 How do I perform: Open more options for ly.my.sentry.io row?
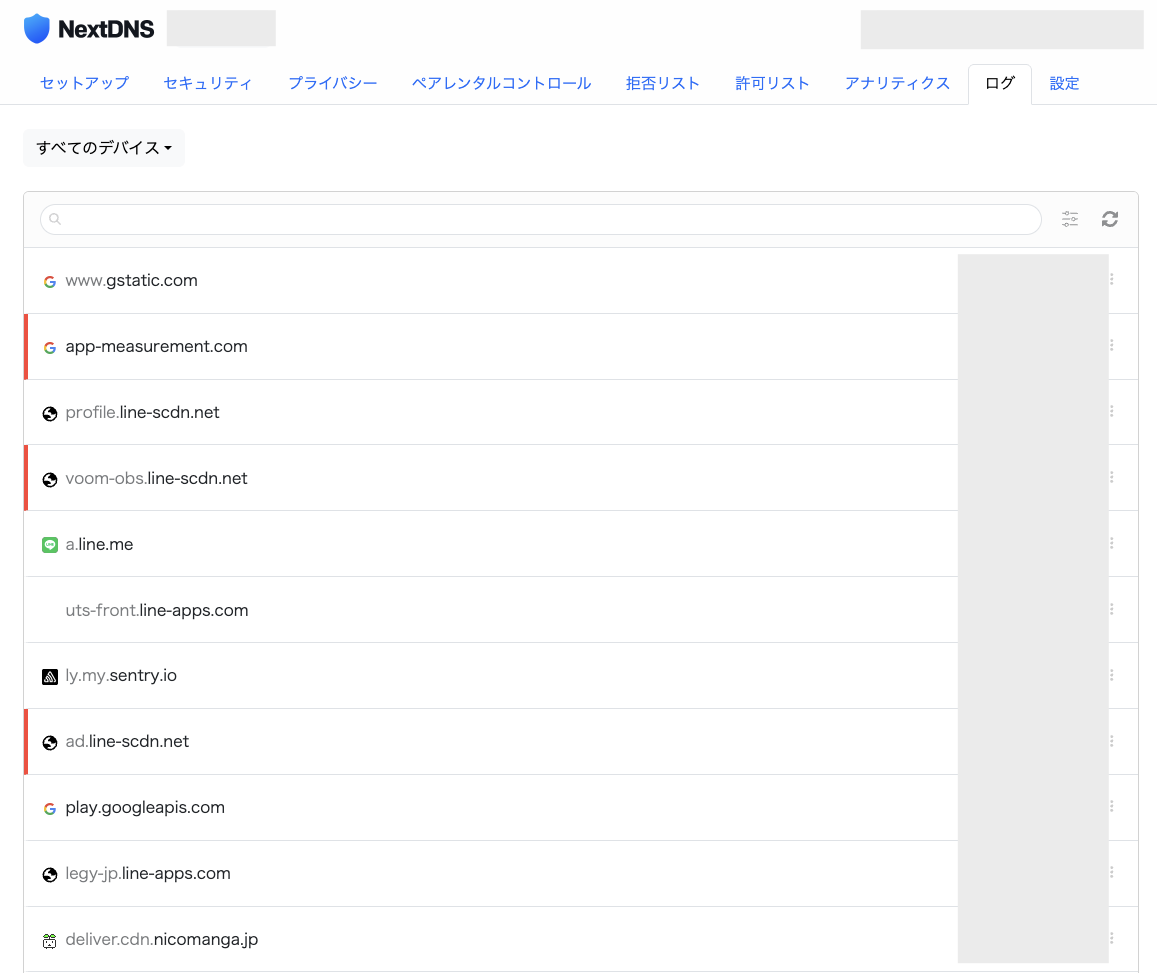click(1112, 675)
